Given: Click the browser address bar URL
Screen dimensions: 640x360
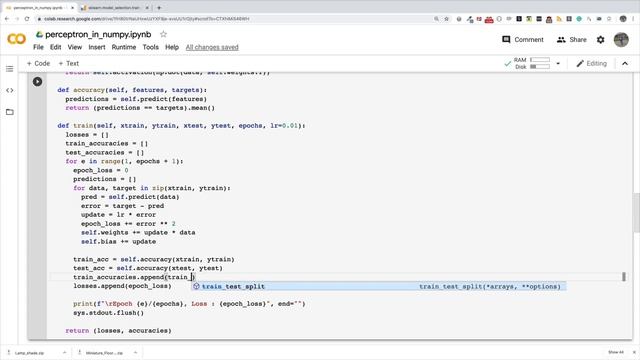Looking at the screenshot, I should click(147, 19).
